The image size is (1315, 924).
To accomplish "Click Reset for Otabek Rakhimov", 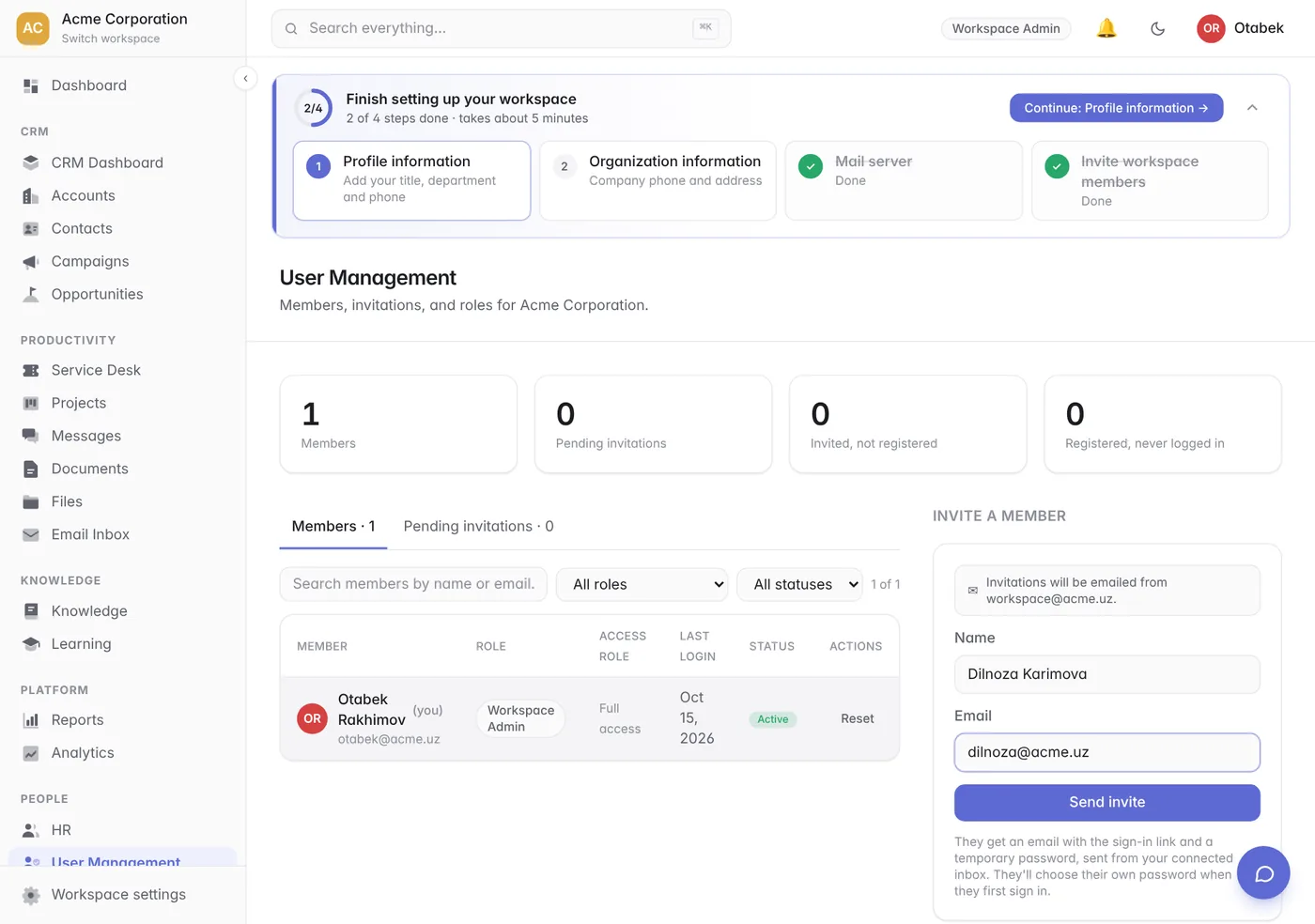I will click(857, 718).
